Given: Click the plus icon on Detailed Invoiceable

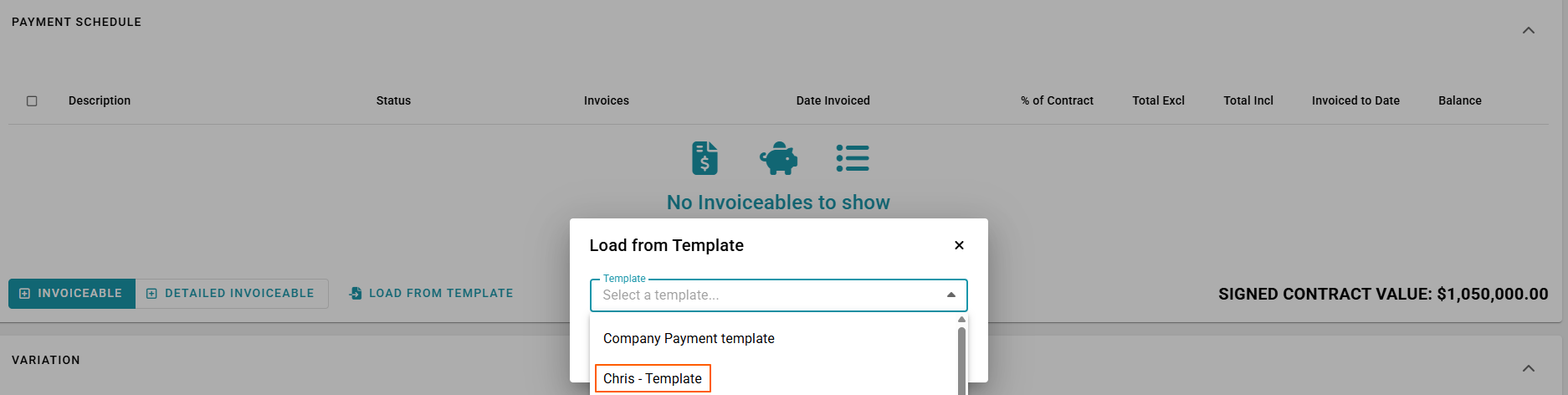Looking at the screenshot, I should 151,294.
